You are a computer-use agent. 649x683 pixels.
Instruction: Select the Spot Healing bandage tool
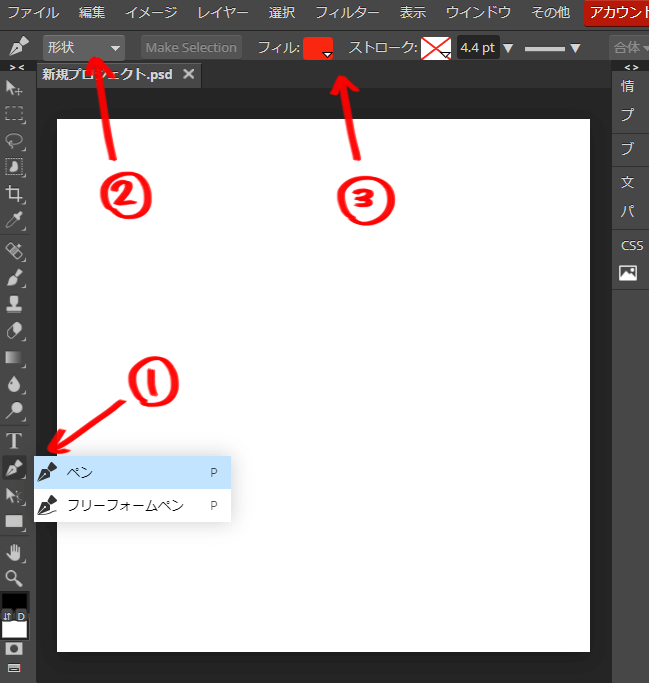coord(14,251)
